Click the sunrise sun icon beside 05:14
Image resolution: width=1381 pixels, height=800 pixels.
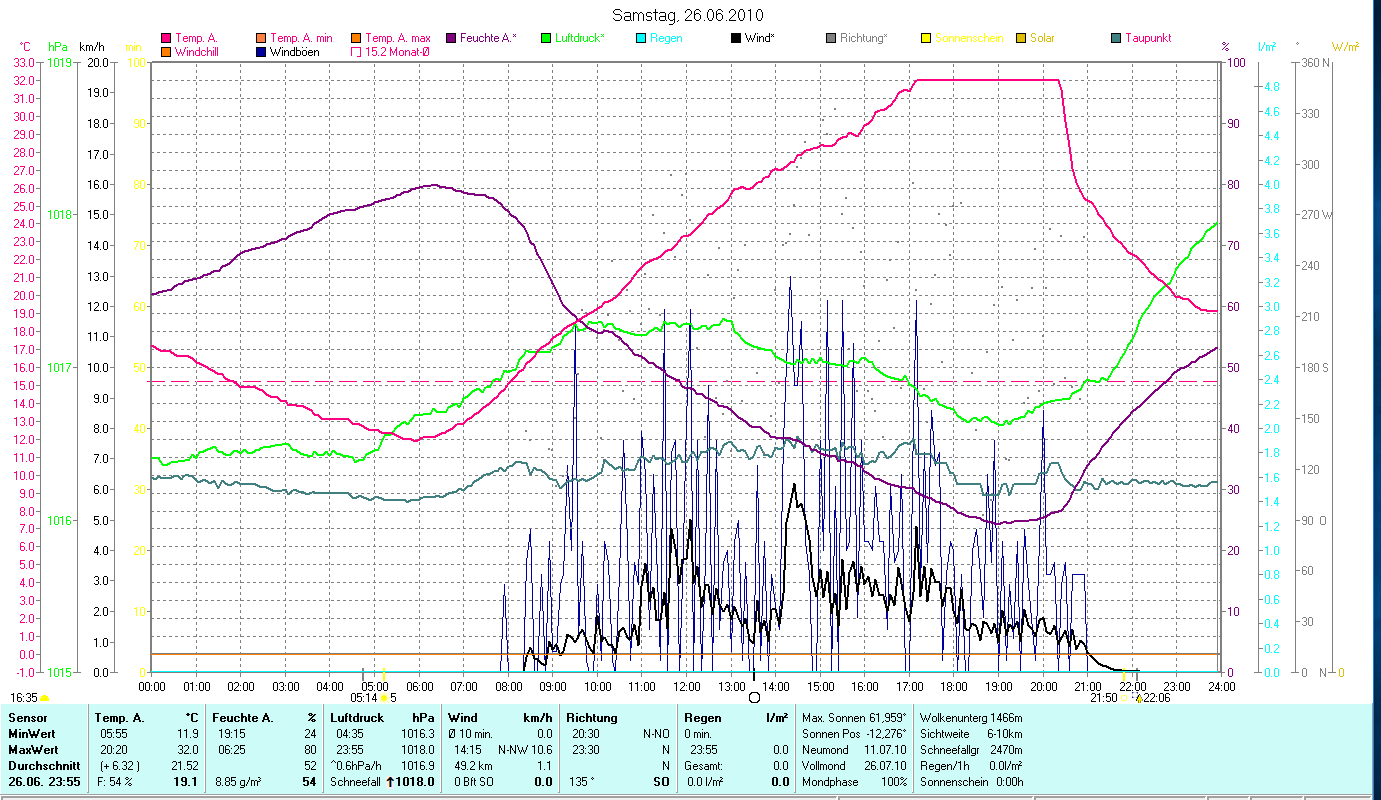(x=384, y=698)
